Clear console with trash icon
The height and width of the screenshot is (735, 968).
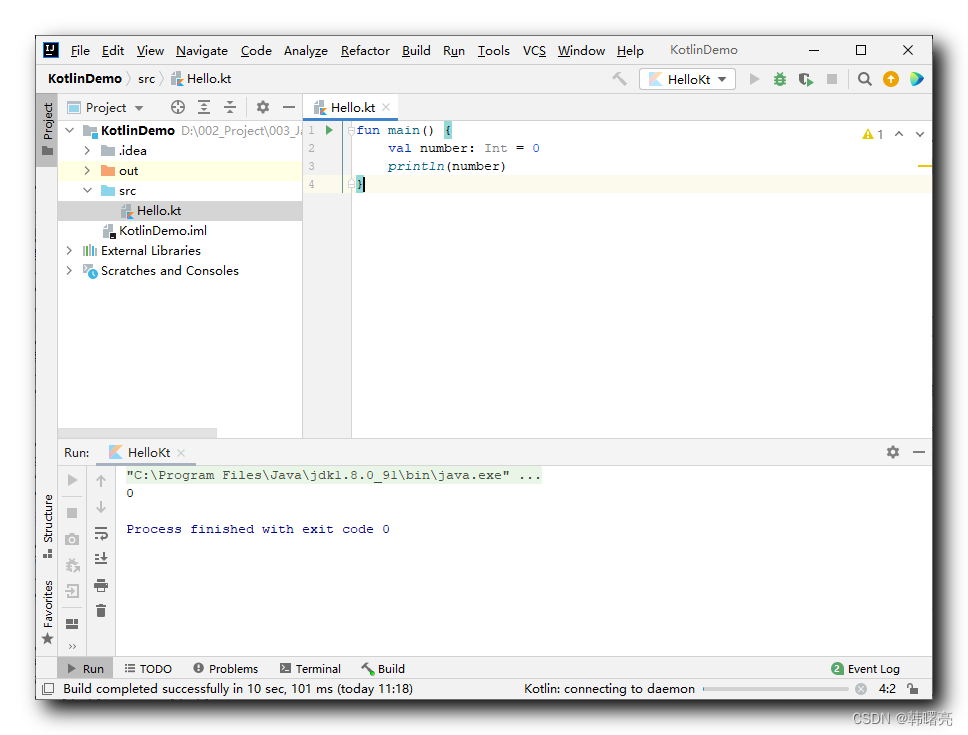pos(101,611)
